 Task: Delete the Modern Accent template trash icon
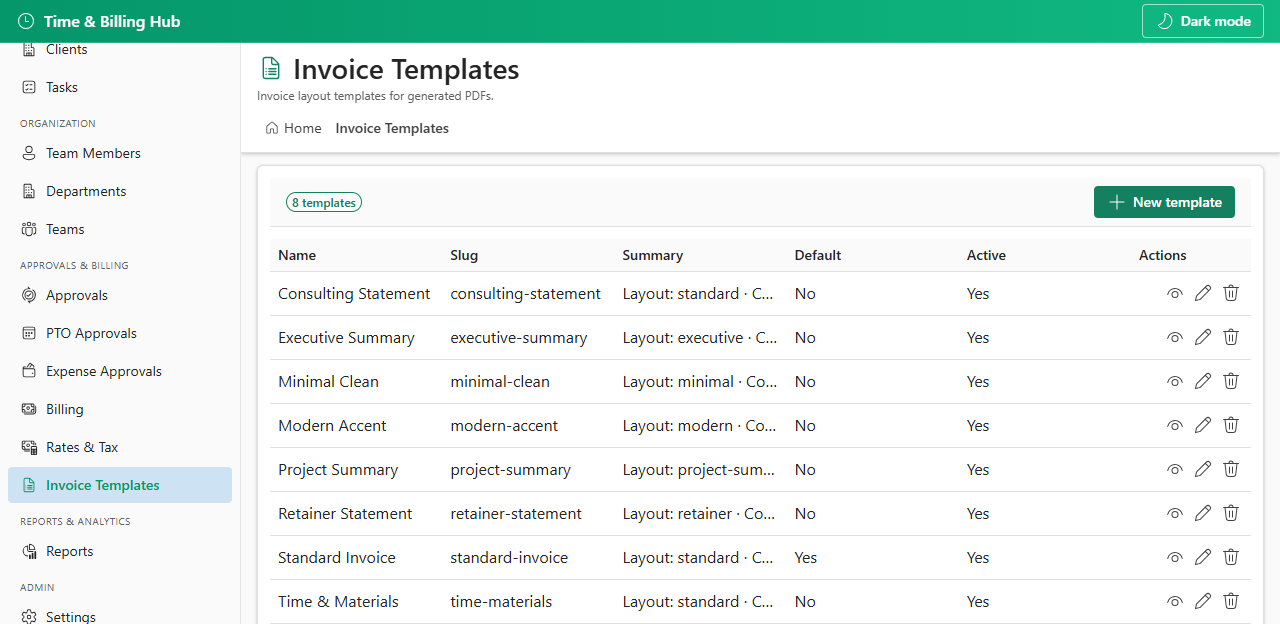coord(1231,426)
